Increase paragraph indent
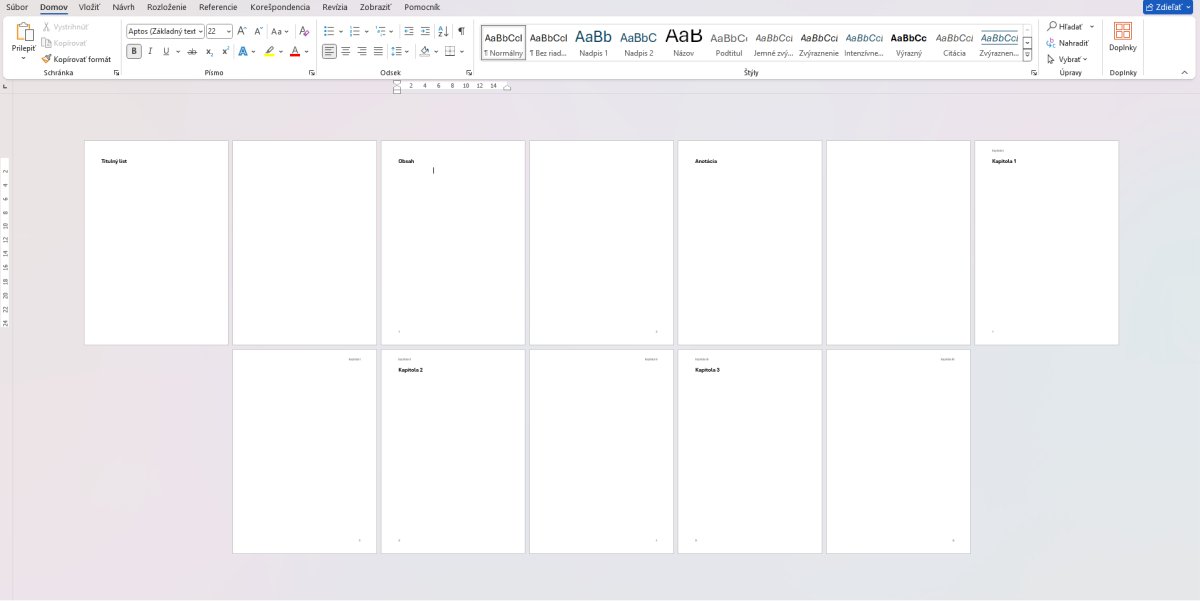The height and width of the screenshot is (601, 1200). pos(426,31)
